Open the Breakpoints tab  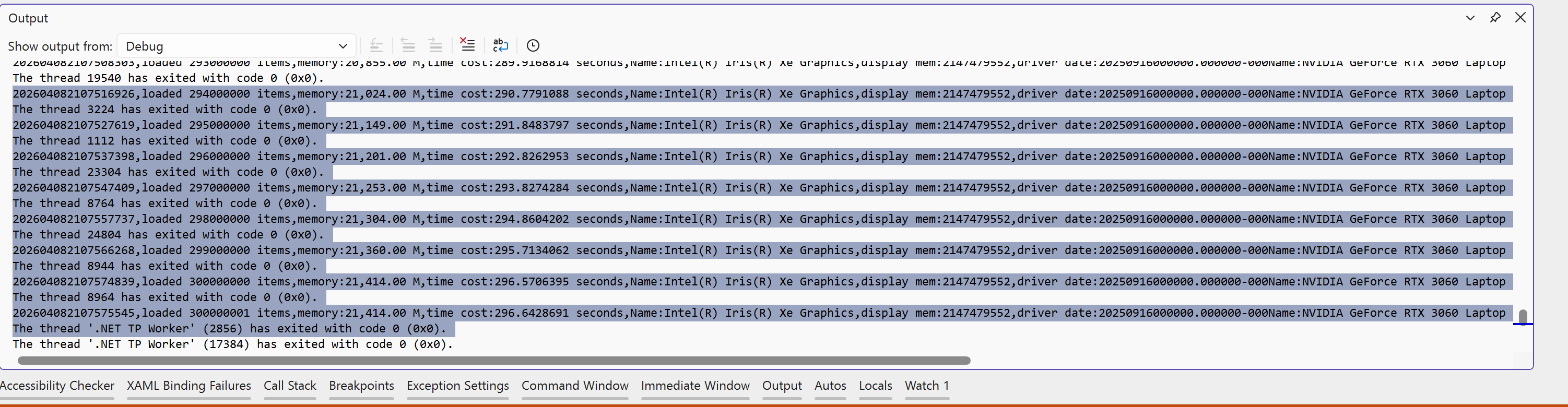click(361, 386)
